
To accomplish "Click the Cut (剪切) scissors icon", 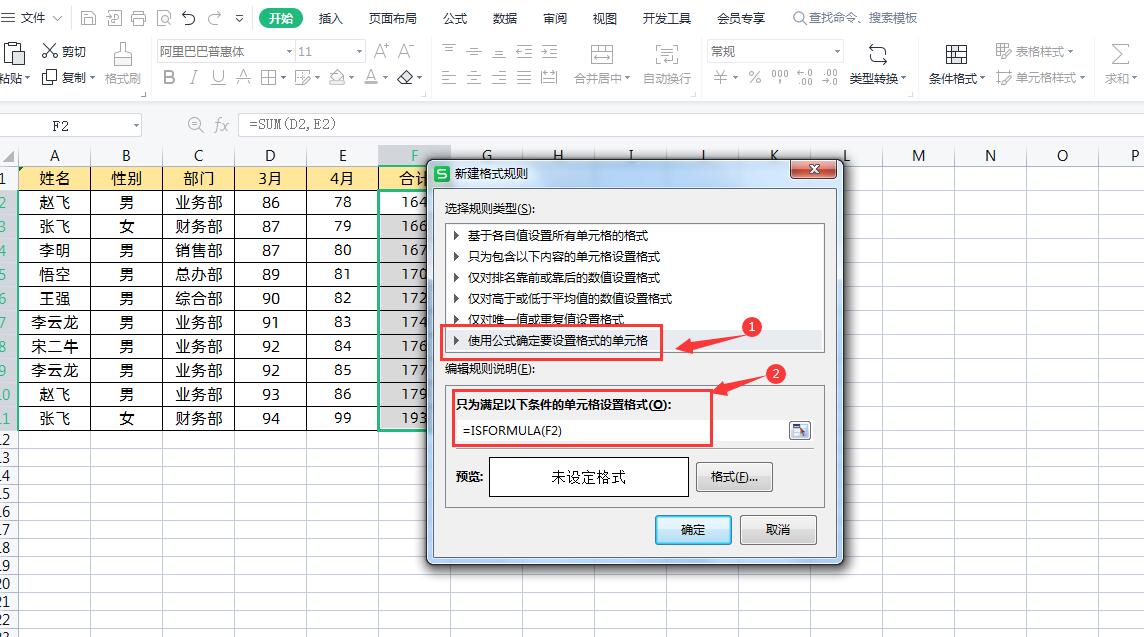I will pos(49,50).
